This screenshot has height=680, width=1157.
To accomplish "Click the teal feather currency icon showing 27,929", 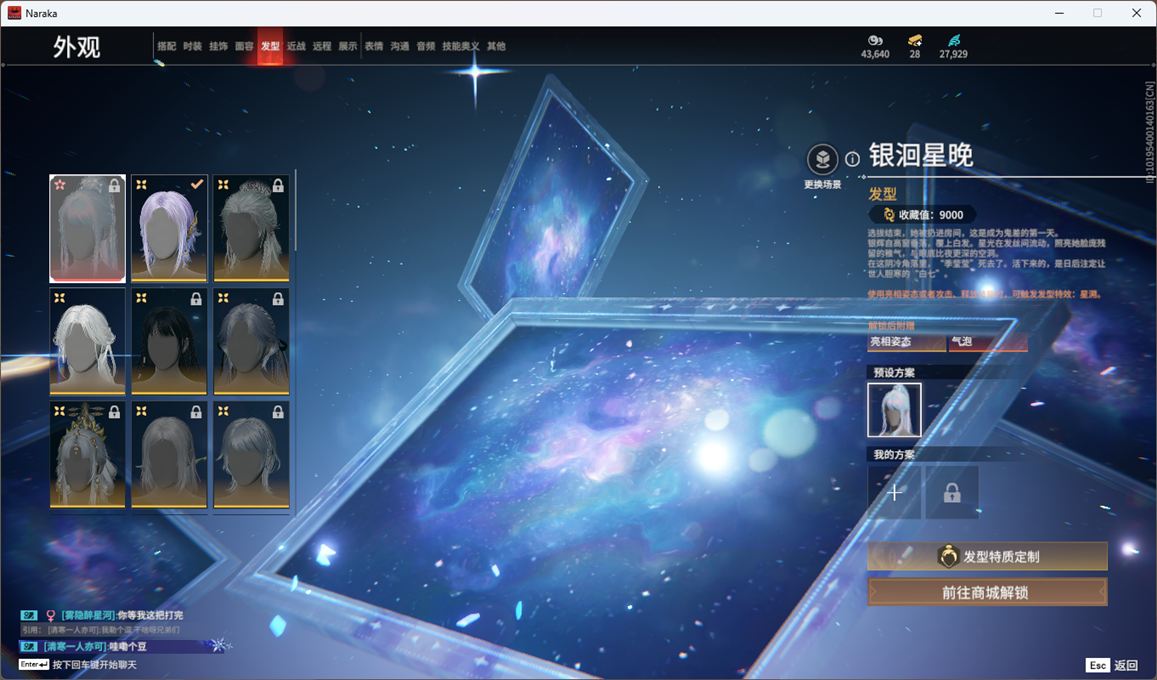I will click(x=953, y=40).
